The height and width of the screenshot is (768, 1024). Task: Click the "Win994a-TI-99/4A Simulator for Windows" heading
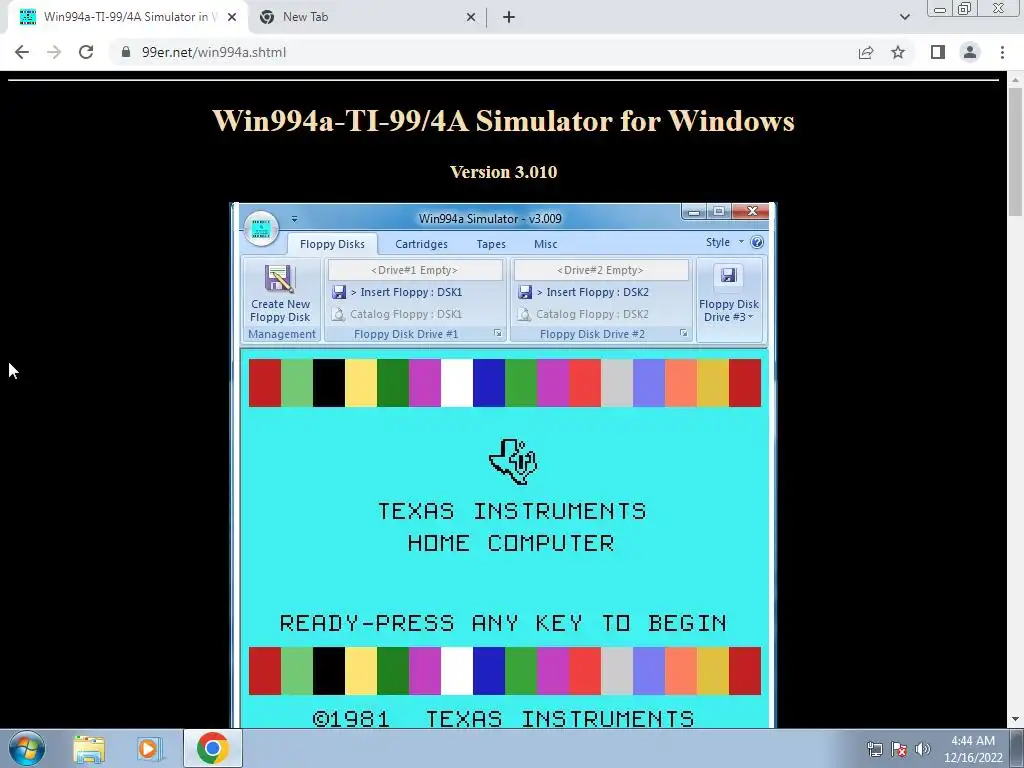[504, 121]
